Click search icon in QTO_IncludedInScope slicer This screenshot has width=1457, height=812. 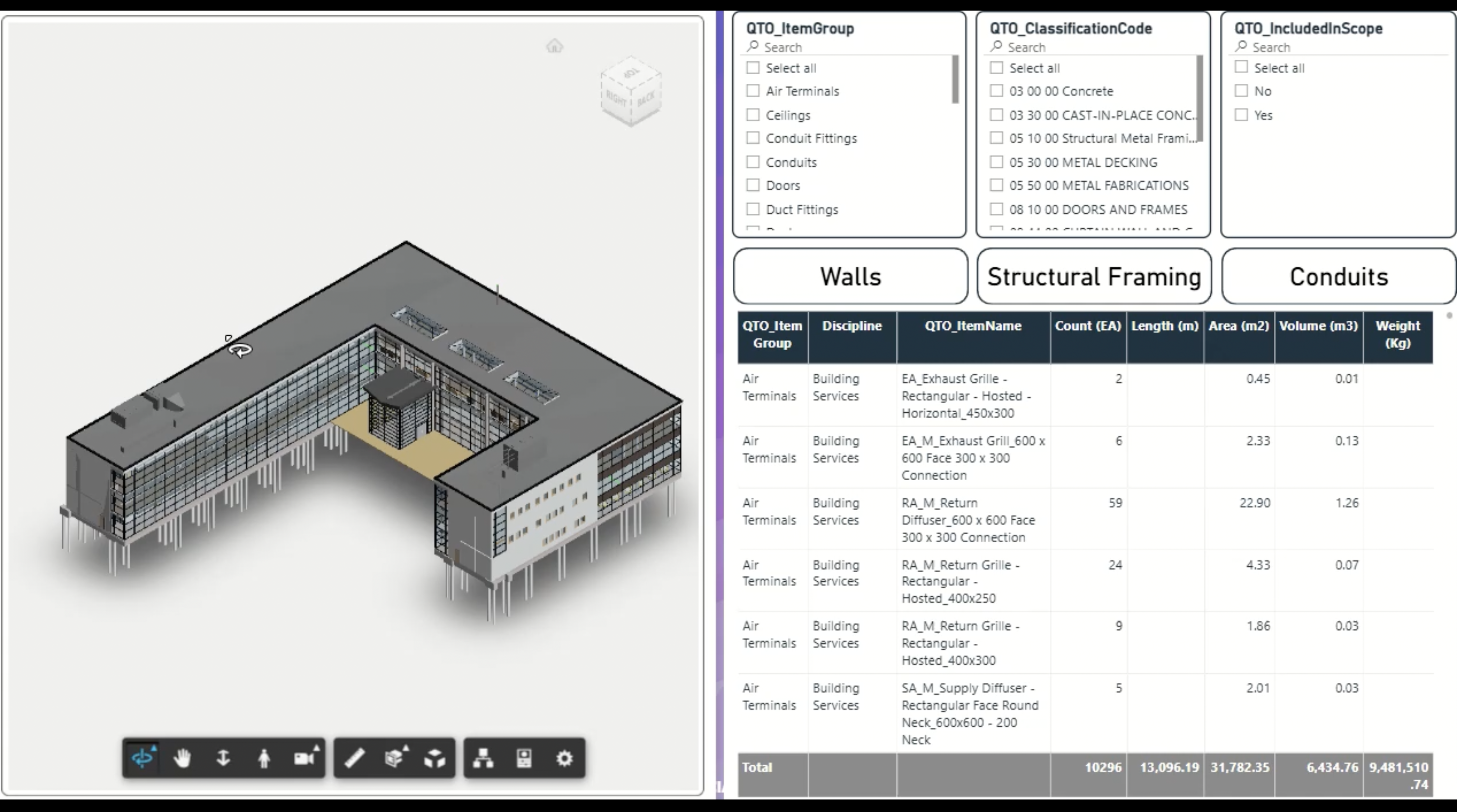tap(1241, 46)
